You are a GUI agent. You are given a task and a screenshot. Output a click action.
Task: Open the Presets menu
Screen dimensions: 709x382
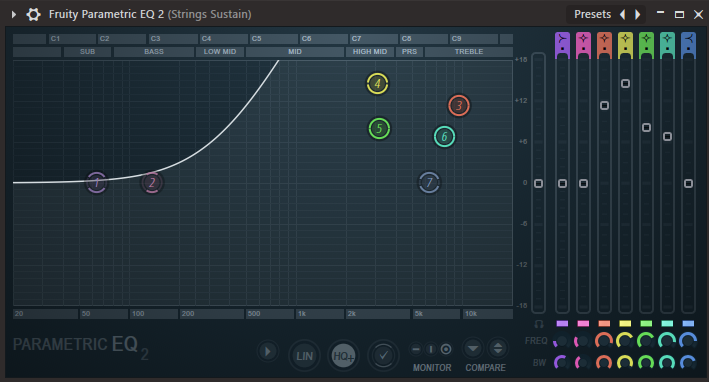[592, 14]
